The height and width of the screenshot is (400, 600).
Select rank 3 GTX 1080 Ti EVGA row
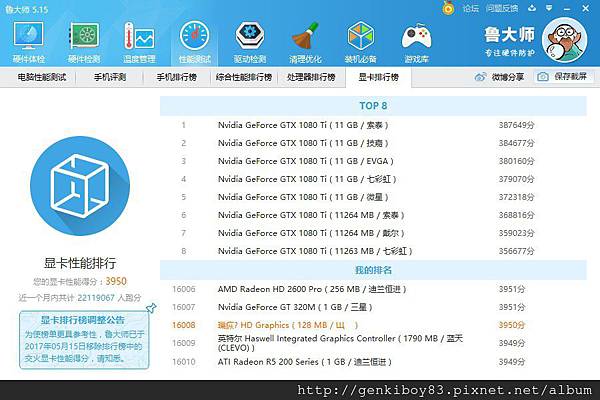[373, 161]
